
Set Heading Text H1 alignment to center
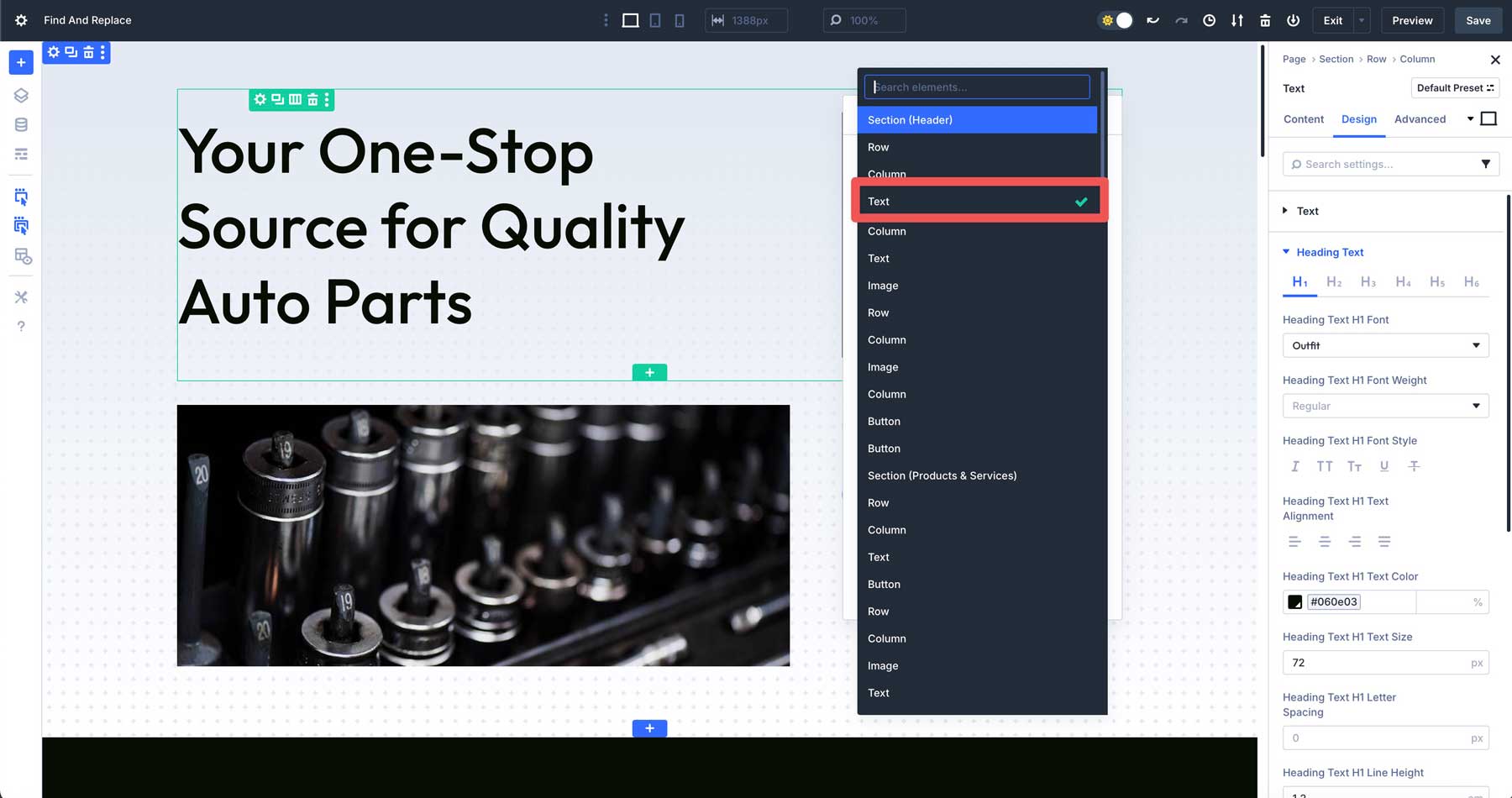pyautogui.click(x=1325, y=542)
